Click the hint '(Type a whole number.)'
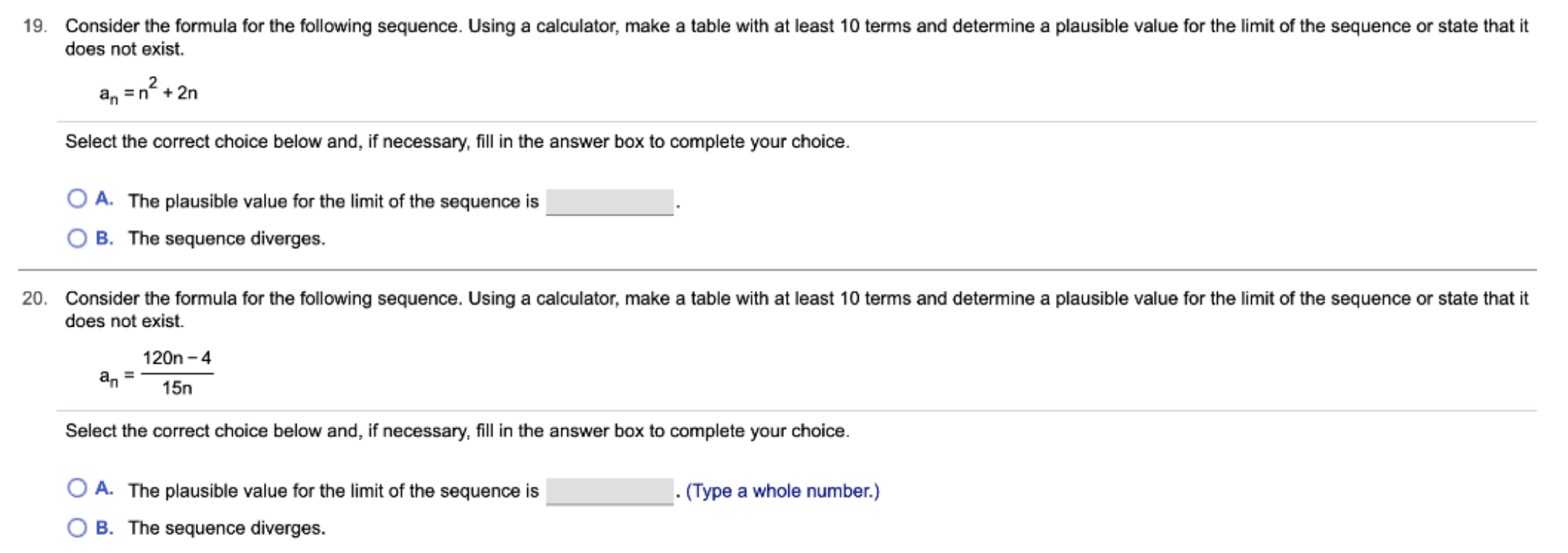 [783, 491]
